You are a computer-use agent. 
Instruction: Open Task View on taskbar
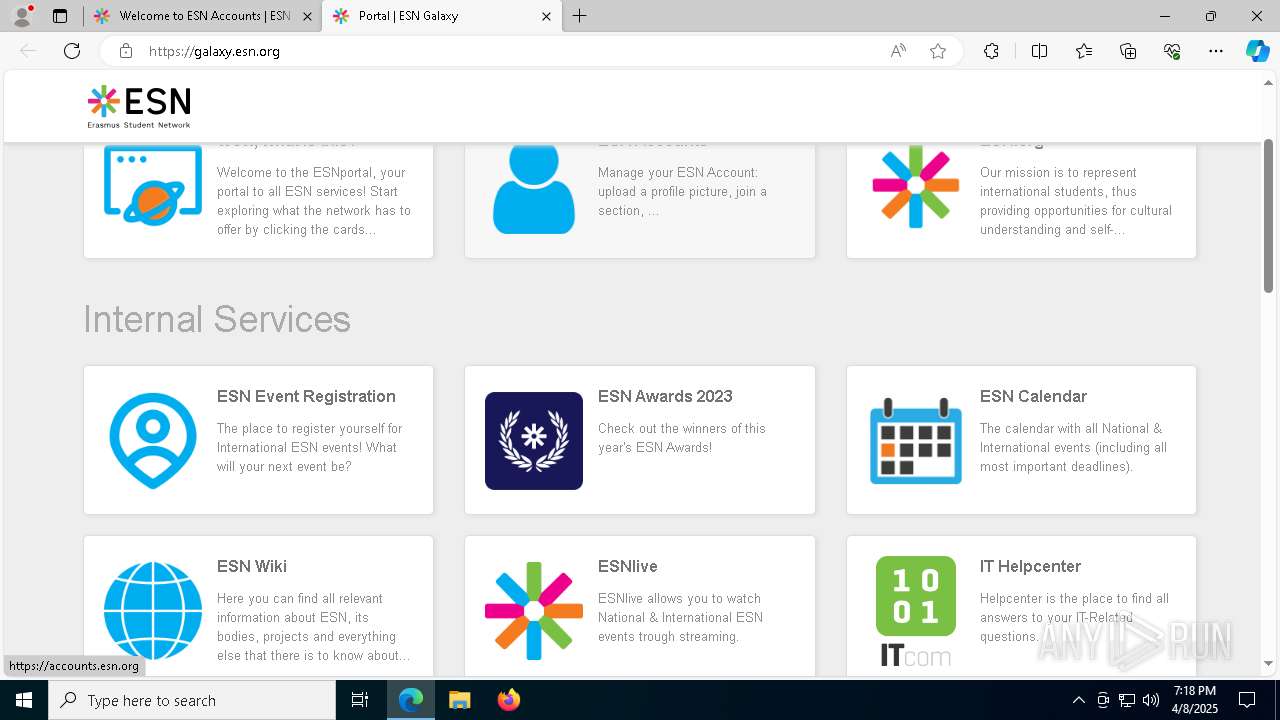360,700
